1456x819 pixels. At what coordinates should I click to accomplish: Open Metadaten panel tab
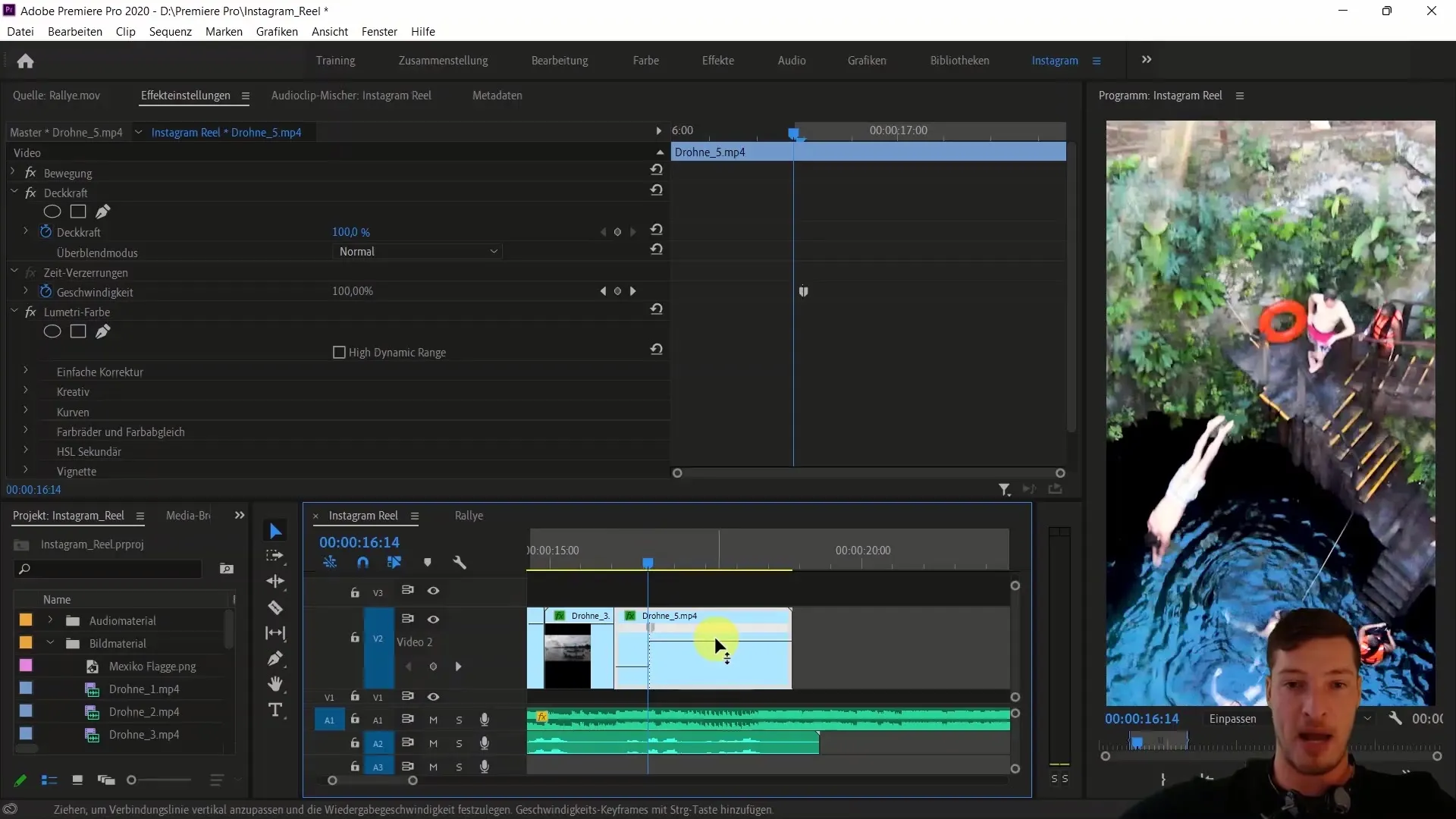(497, 96)
